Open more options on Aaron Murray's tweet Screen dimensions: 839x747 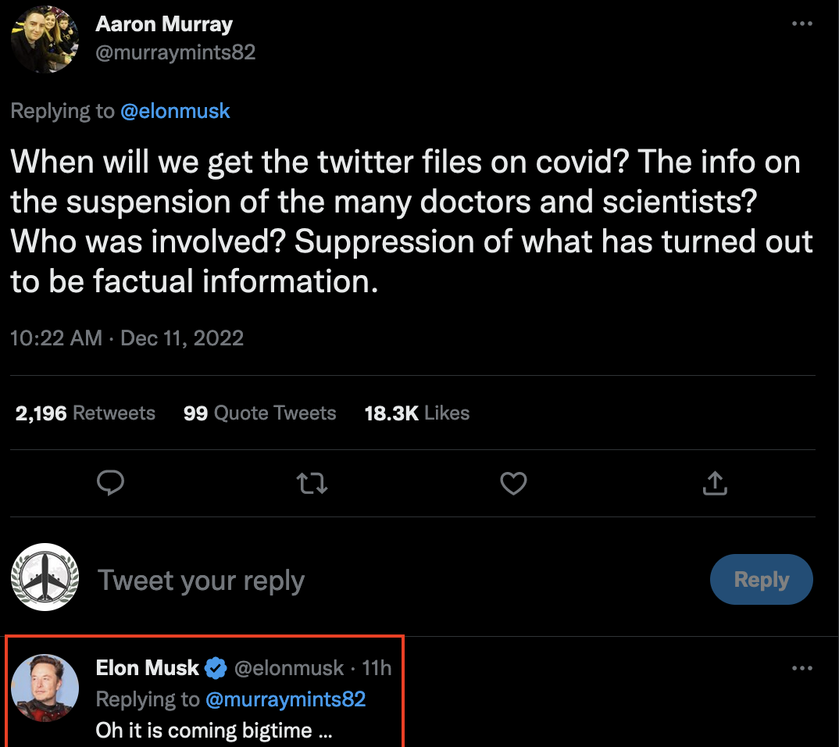pyautogui.click(x=802, y=24)
